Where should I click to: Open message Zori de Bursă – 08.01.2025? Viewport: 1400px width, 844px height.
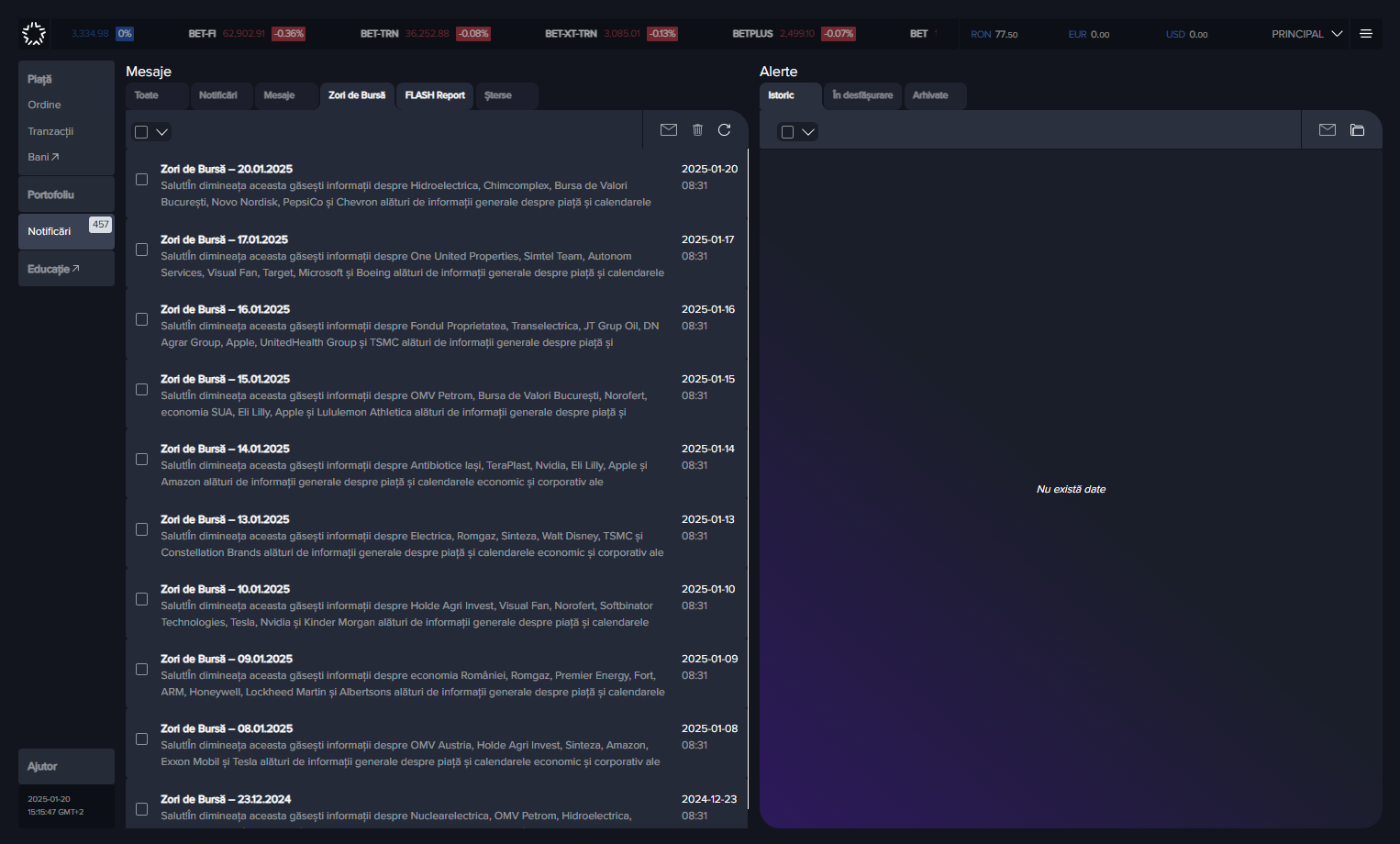437,745
